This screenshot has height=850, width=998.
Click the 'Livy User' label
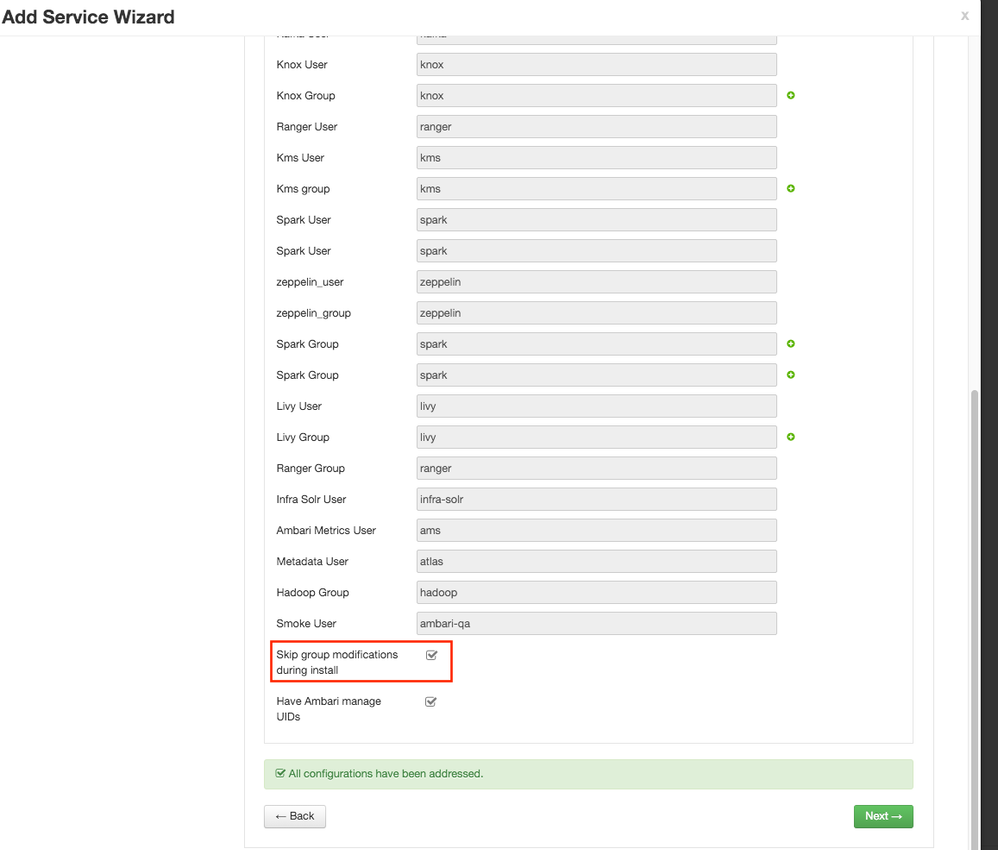(299, 406)
